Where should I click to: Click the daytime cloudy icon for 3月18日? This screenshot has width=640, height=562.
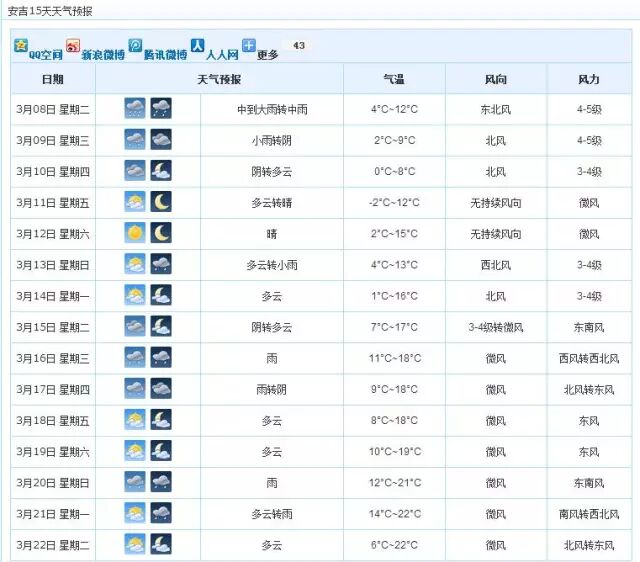pyautogui.click(x=135, y=420)
